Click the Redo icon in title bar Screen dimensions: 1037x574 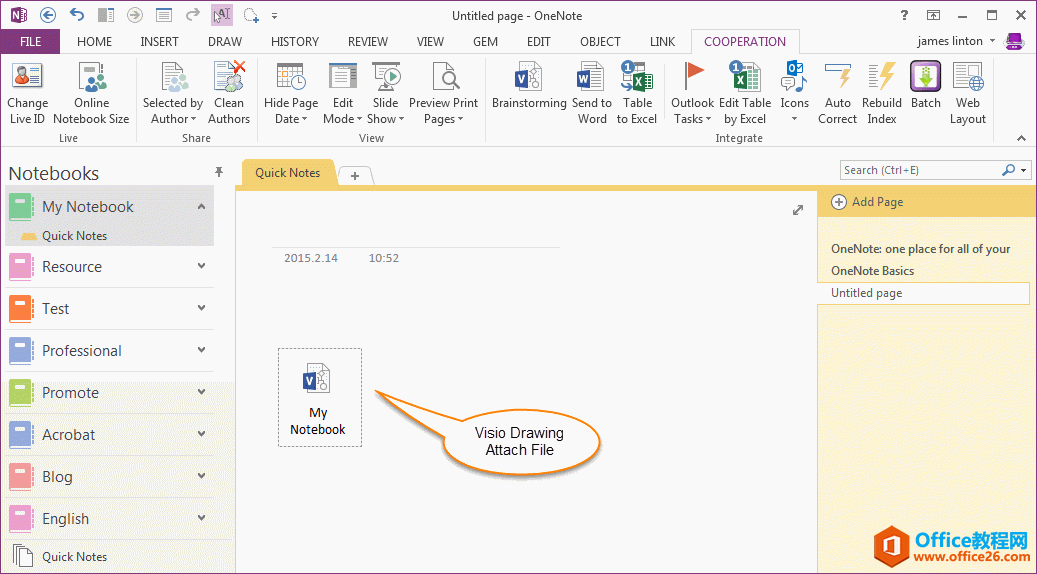[x=192, y=15]
